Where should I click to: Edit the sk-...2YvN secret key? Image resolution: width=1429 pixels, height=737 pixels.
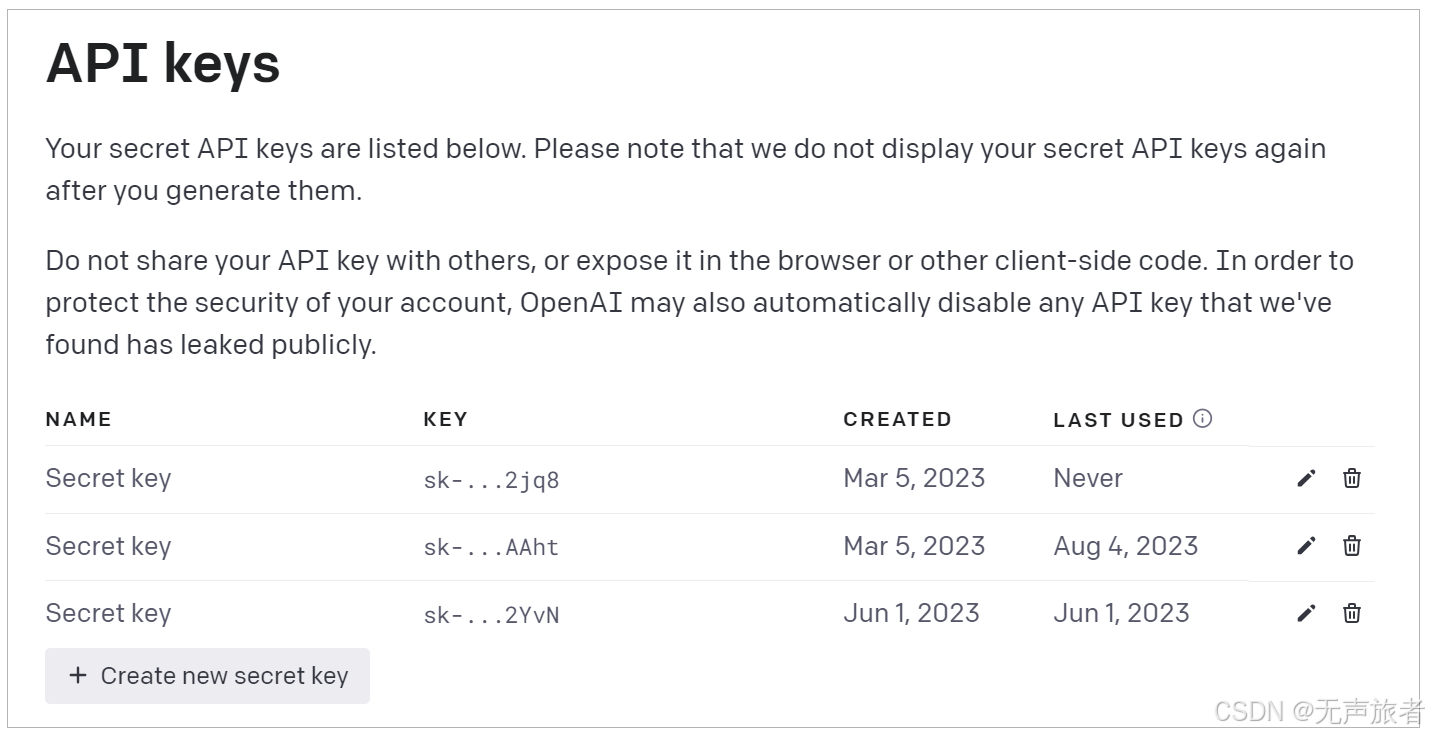click(x=1306, y=613)
